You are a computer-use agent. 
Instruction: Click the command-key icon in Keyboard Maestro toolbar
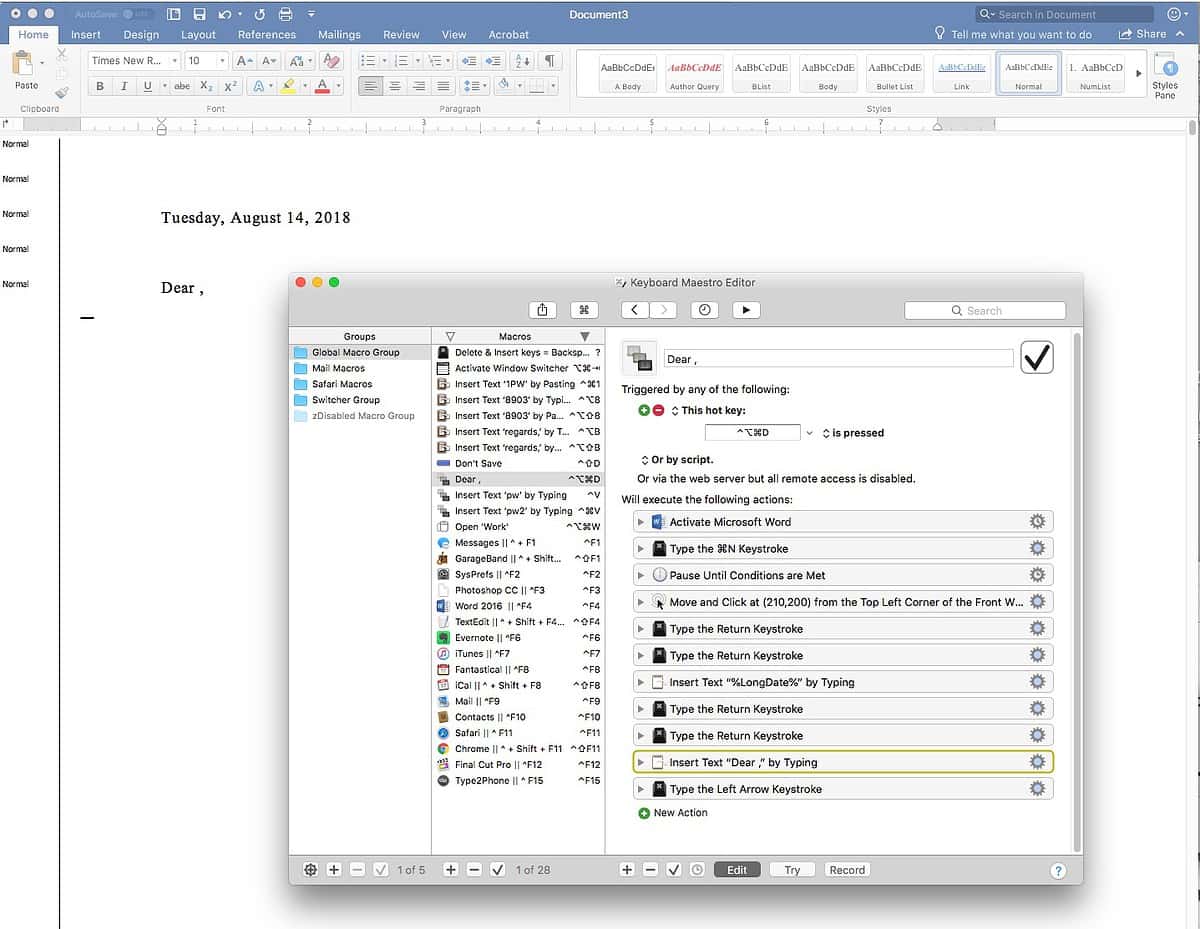(584, 310)
